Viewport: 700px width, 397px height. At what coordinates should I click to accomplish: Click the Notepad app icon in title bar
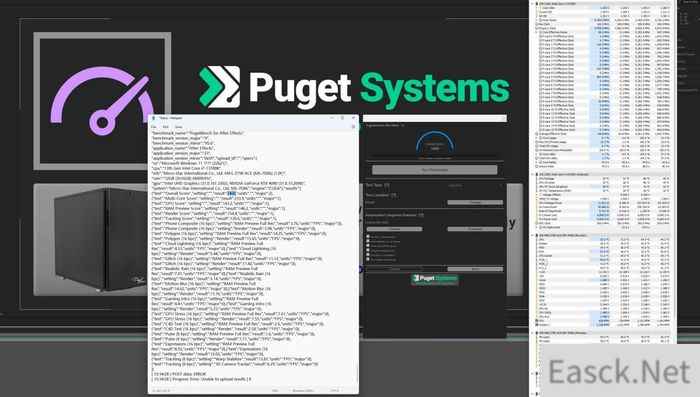(154, 118)
